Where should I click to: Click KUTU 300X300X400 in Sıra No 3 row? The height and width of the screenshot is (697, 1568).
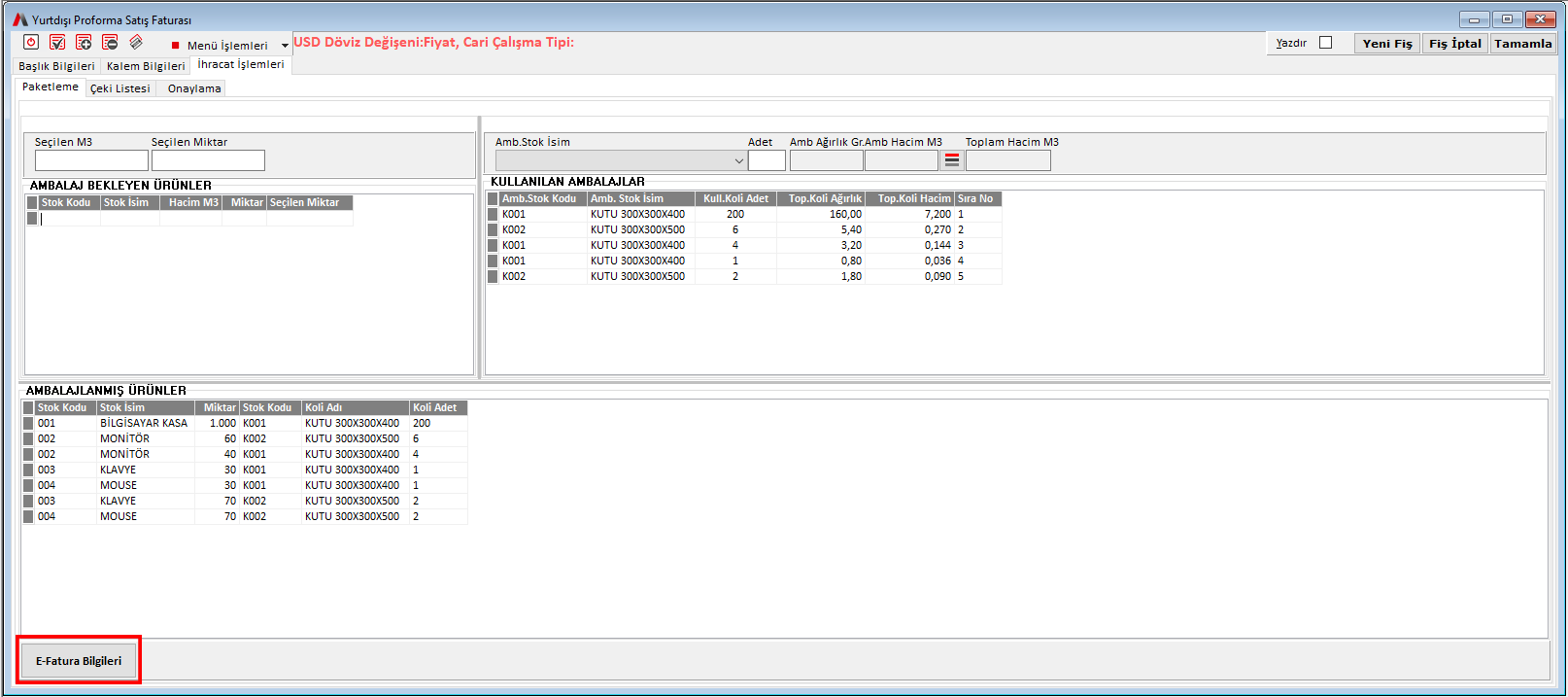[641, 246]
